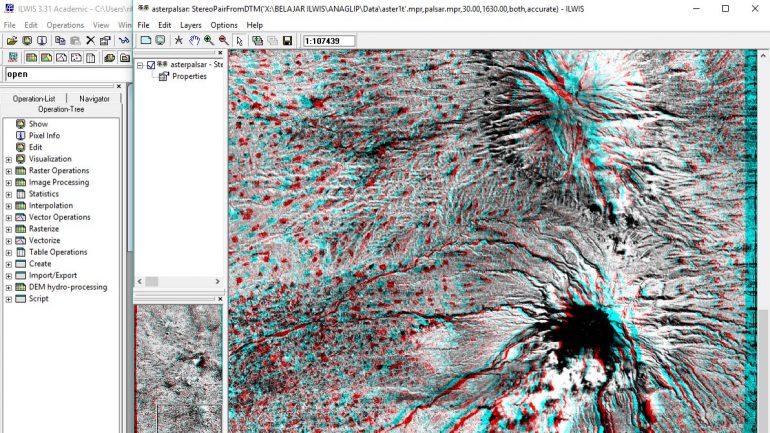Viewport: 770px width, 433px height.
Task: Click the Script item in operation tree
Action: pos(38,298)
